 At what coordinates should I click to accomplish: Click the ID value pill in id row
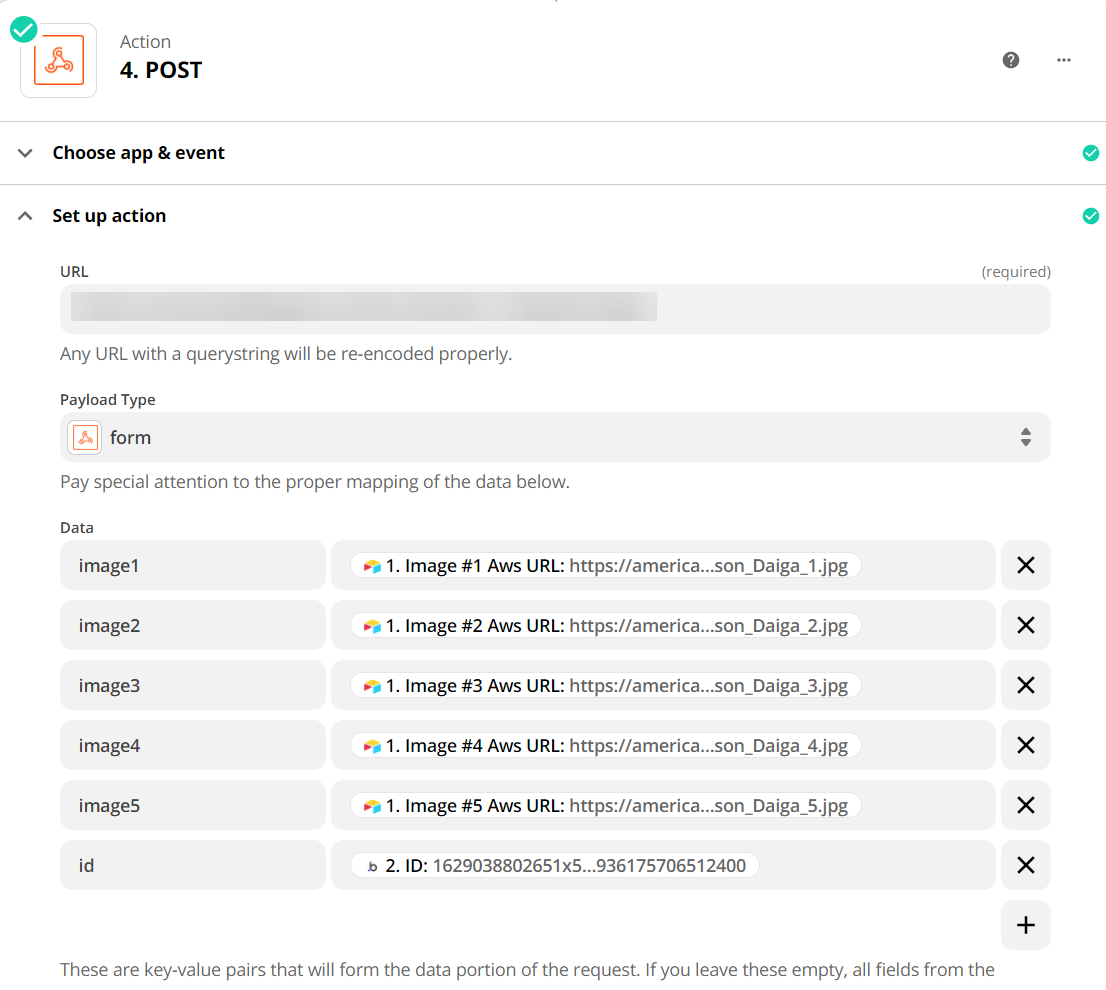coord(555,866)
